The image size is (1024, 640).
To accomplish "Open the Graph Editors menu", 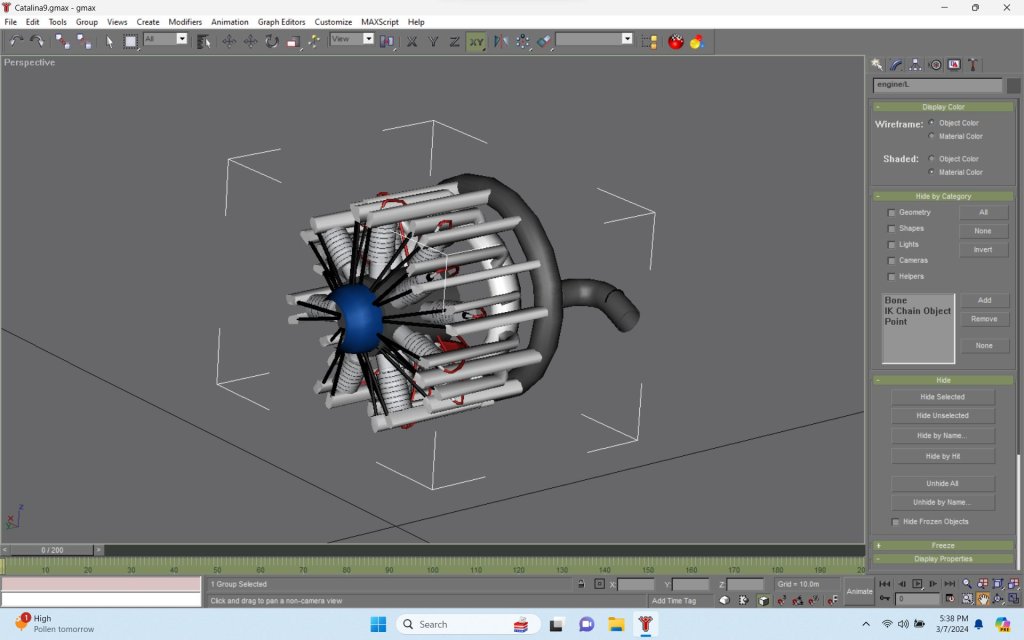I will click(281, 22).
